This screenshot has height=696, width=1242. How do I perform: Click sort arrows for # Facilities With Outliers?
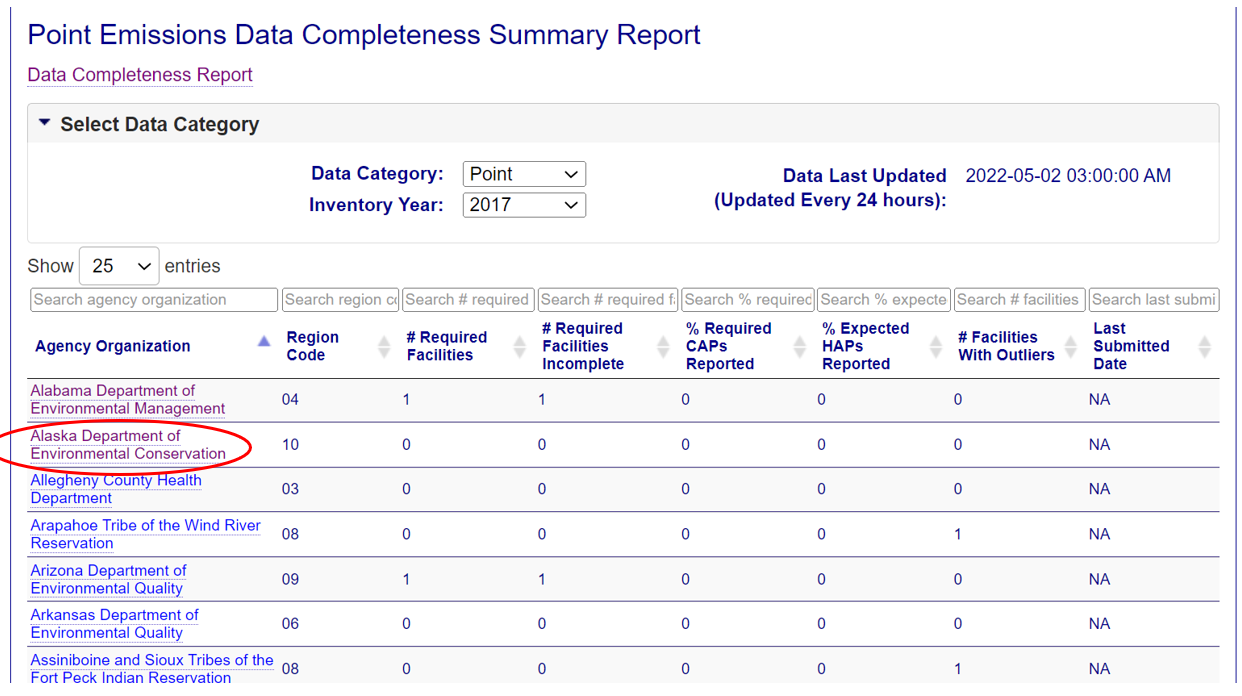[1071, 347]
